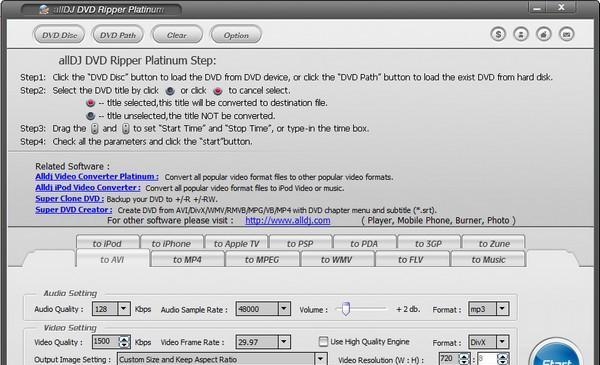Image resolution: width=600 pixels, height=365 pixels.
Task: Click the person register icon
Action: tap(521, 34)
